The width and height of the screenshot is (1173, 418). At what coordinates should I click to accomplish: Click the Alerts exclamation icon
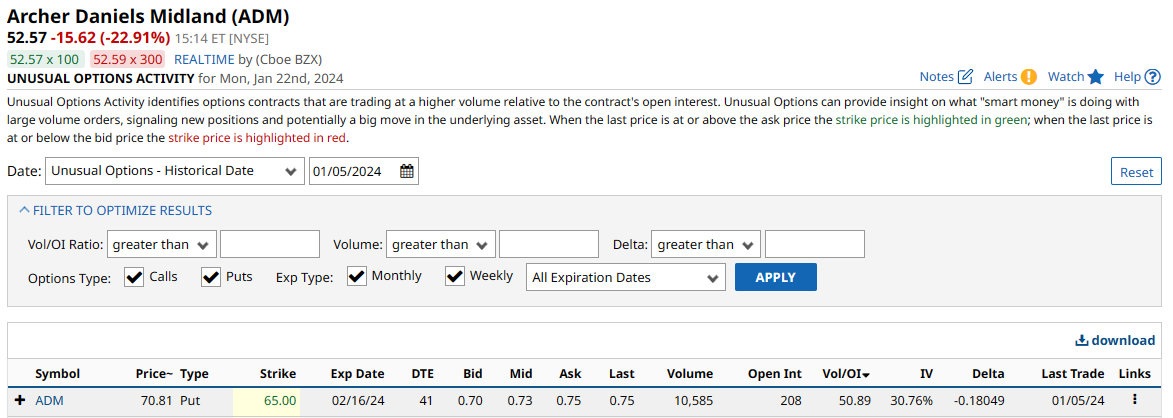[1028, 77]
